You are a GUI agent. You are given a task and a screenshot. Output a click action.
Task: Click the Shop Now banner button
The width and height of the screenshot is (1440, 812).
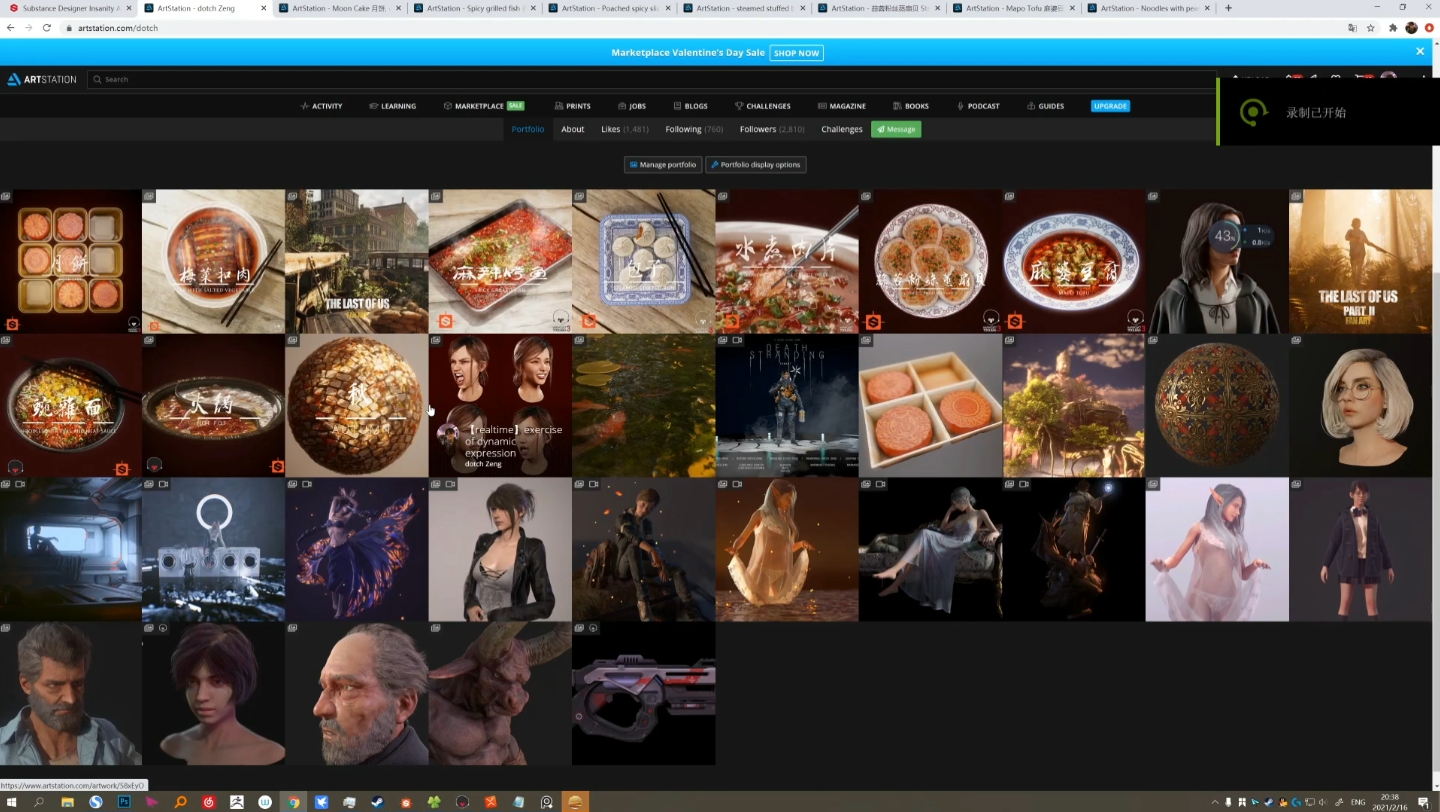(x=797, y=53)
